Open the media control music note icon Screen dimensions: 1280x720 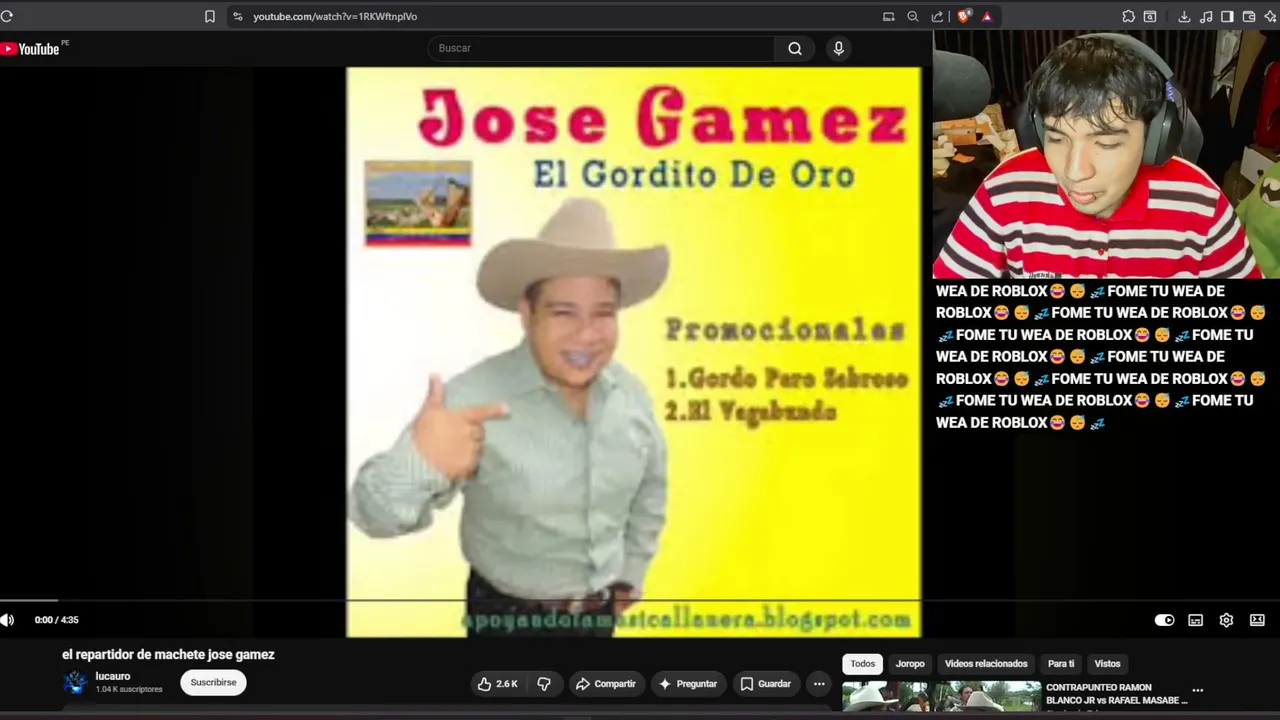1206,16
